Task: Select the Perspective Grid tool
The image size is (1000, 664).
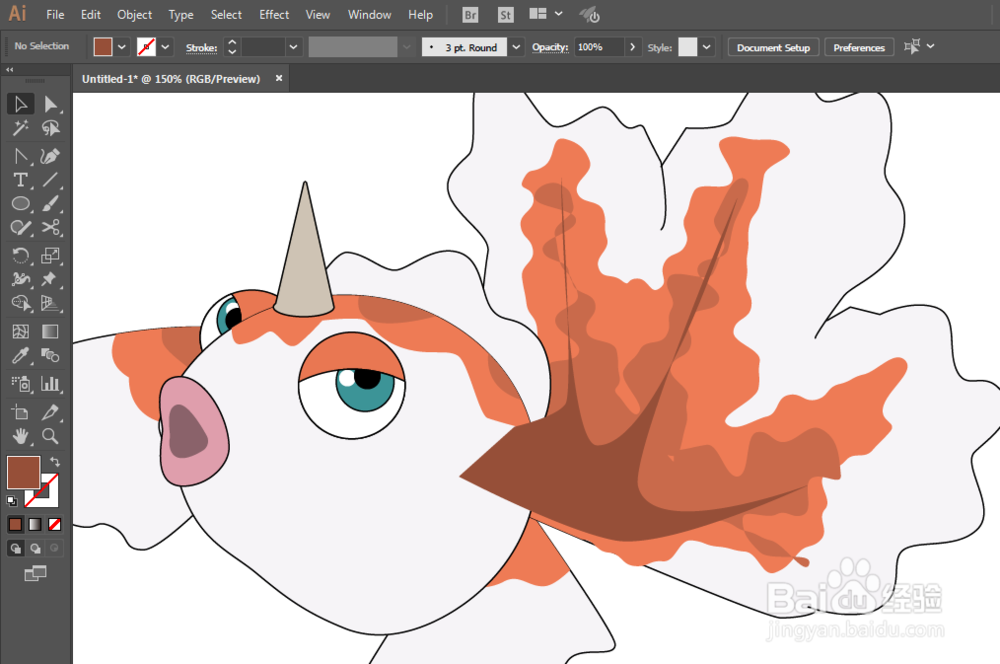Action: pos(50,303)
